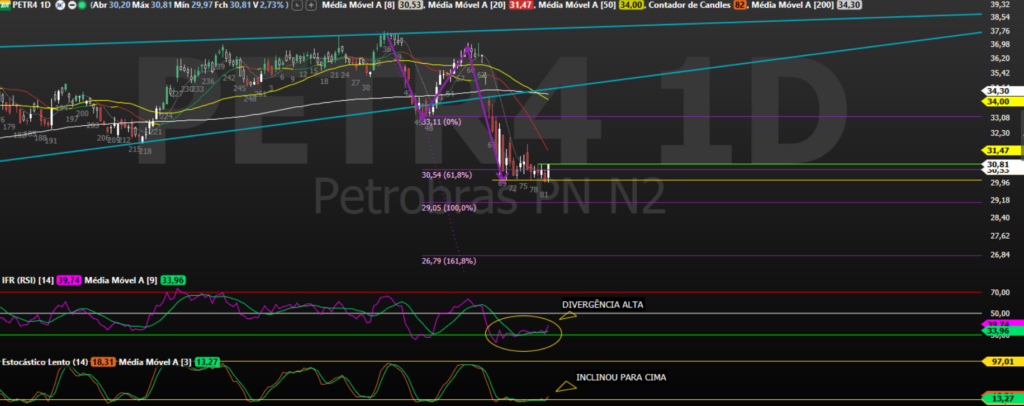This screenshot has height=406, width=1024.
Task: Select the IFR (RSI) [14] indicator label
Action: 27,281
